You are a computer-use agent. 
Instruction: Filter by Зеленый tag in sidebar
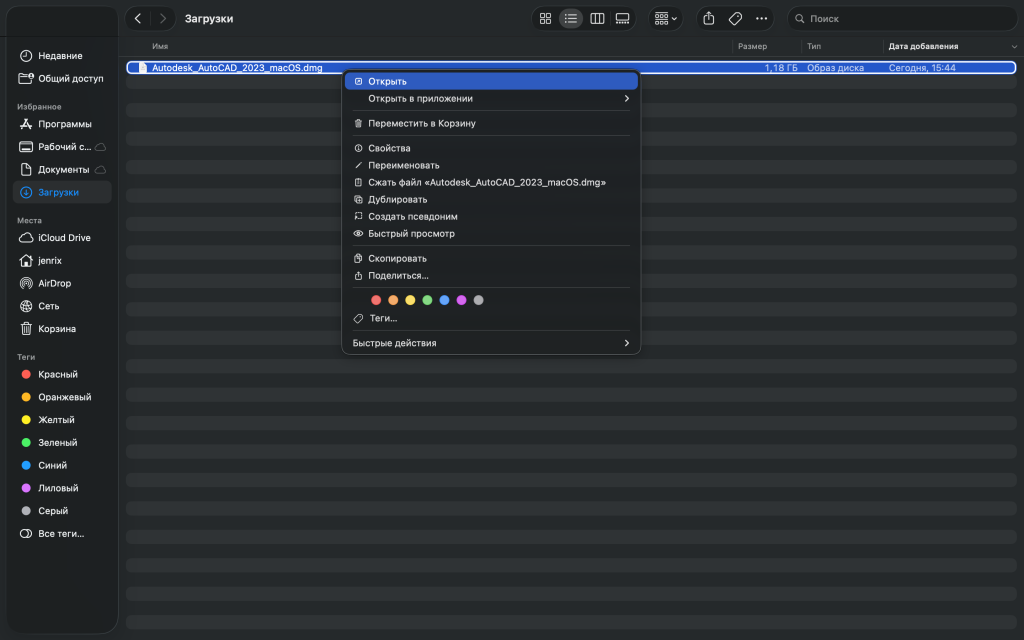tap(62, 442)
